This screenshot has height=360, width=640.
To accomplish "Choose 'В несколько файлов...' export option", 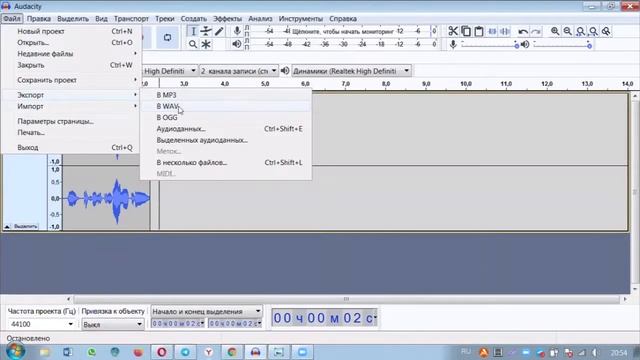I will tap(226, 162).
